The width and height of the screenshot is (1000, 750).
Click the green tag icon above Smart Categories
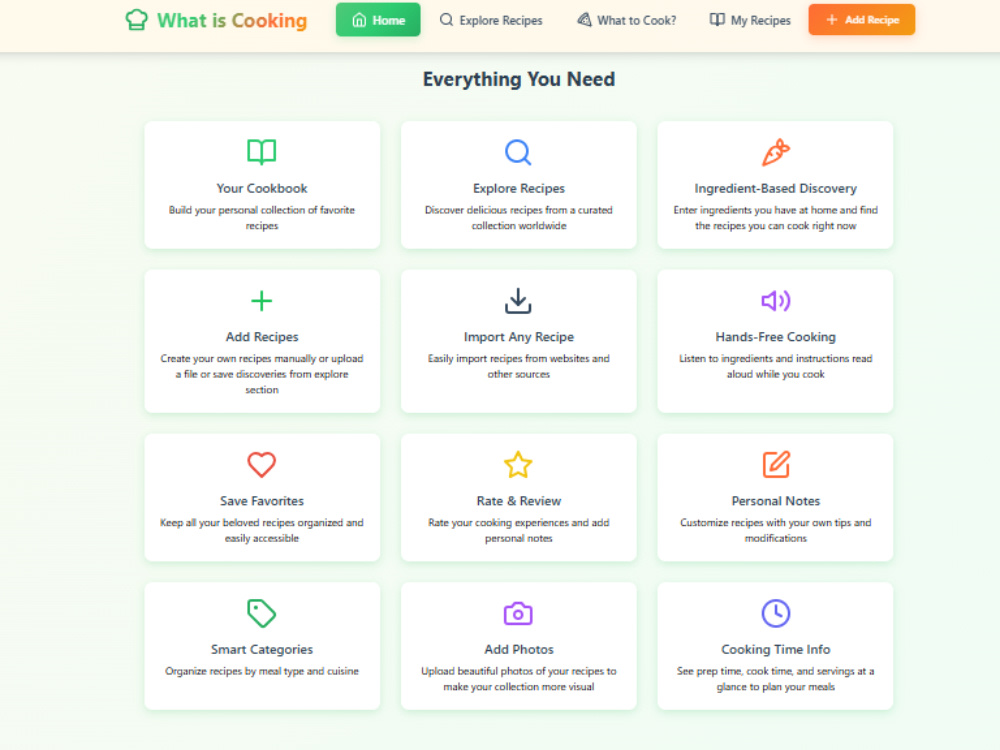point(261,613)
